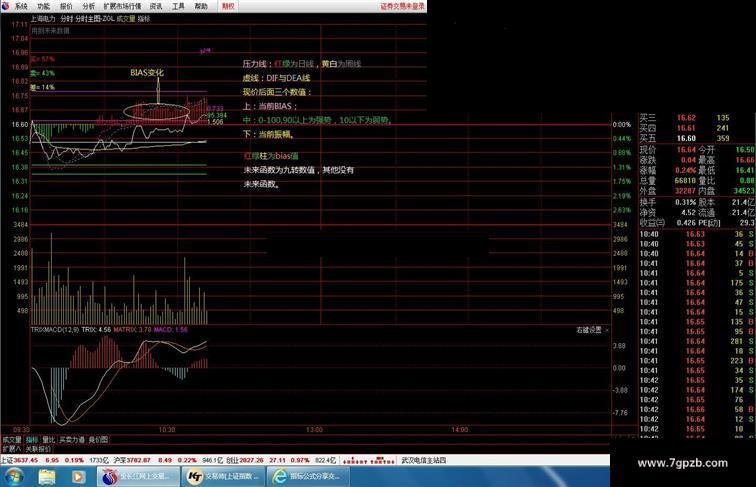Viewport: 756px width, 487px height.
Task: Click the 买三 price 16.62 row
Action: [x=697, y=118]
